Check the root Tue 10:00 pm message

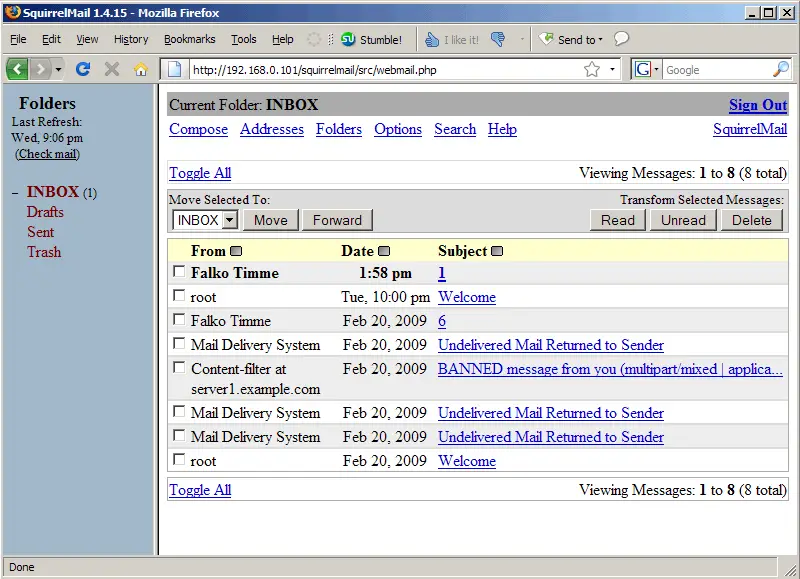tap(179, 295)
